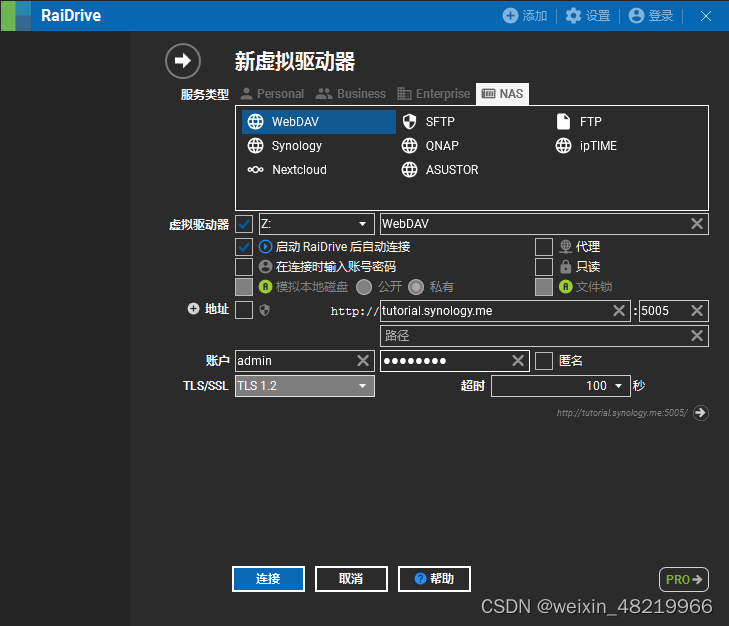Enable 在连接时输入账号密码 checkbox
Viewport: 729px width, 626px height.
[244, 266]
